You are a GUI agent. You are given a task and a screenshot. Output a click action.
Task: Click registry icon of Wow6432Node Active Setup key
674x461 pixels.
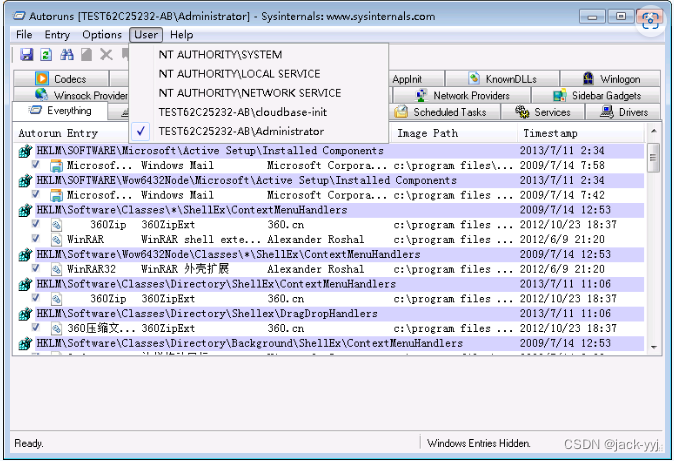tap(25, 181)
